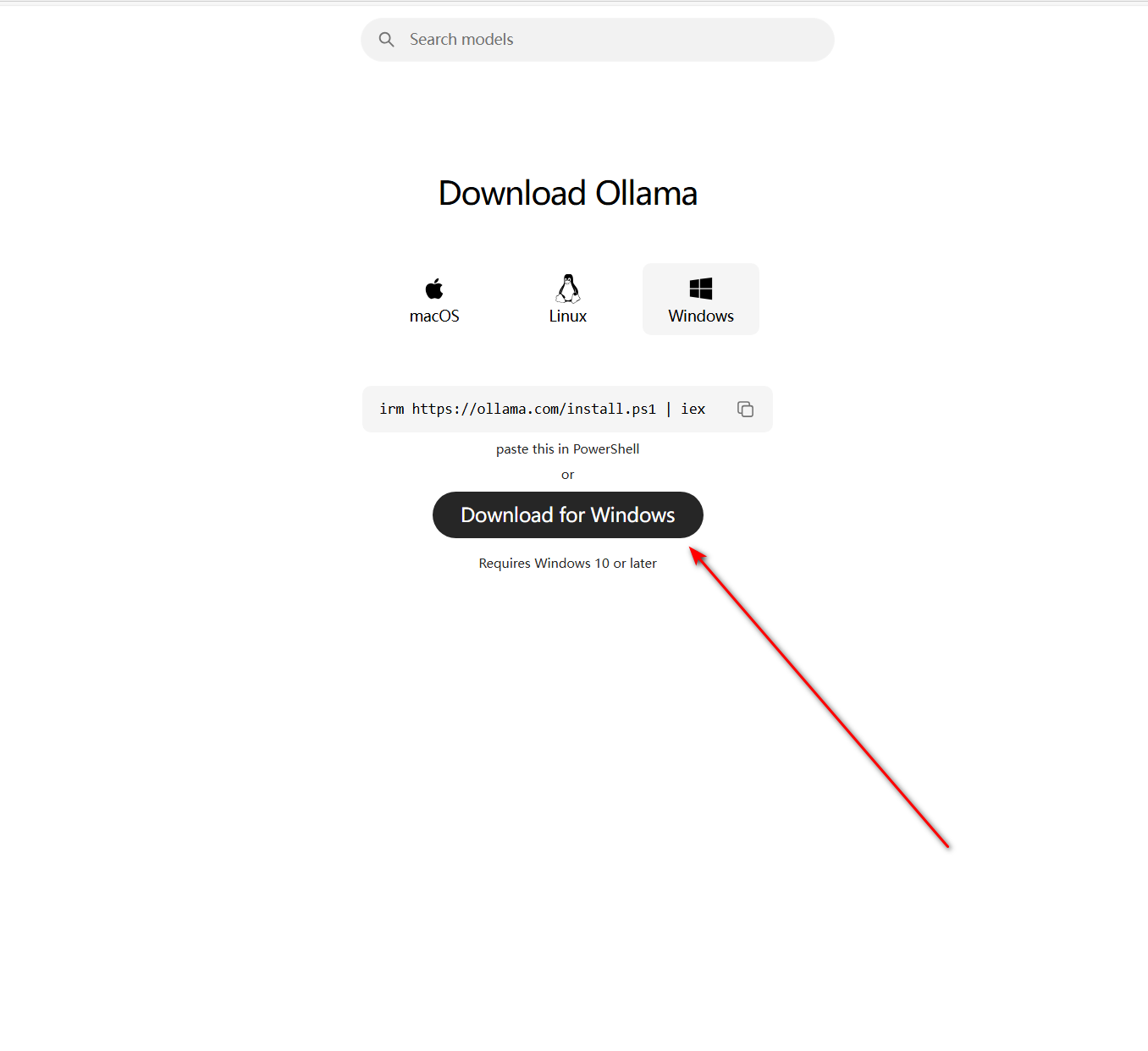Click the magnifying glass search icon
1148x1051 pixels.
point(386,40)
